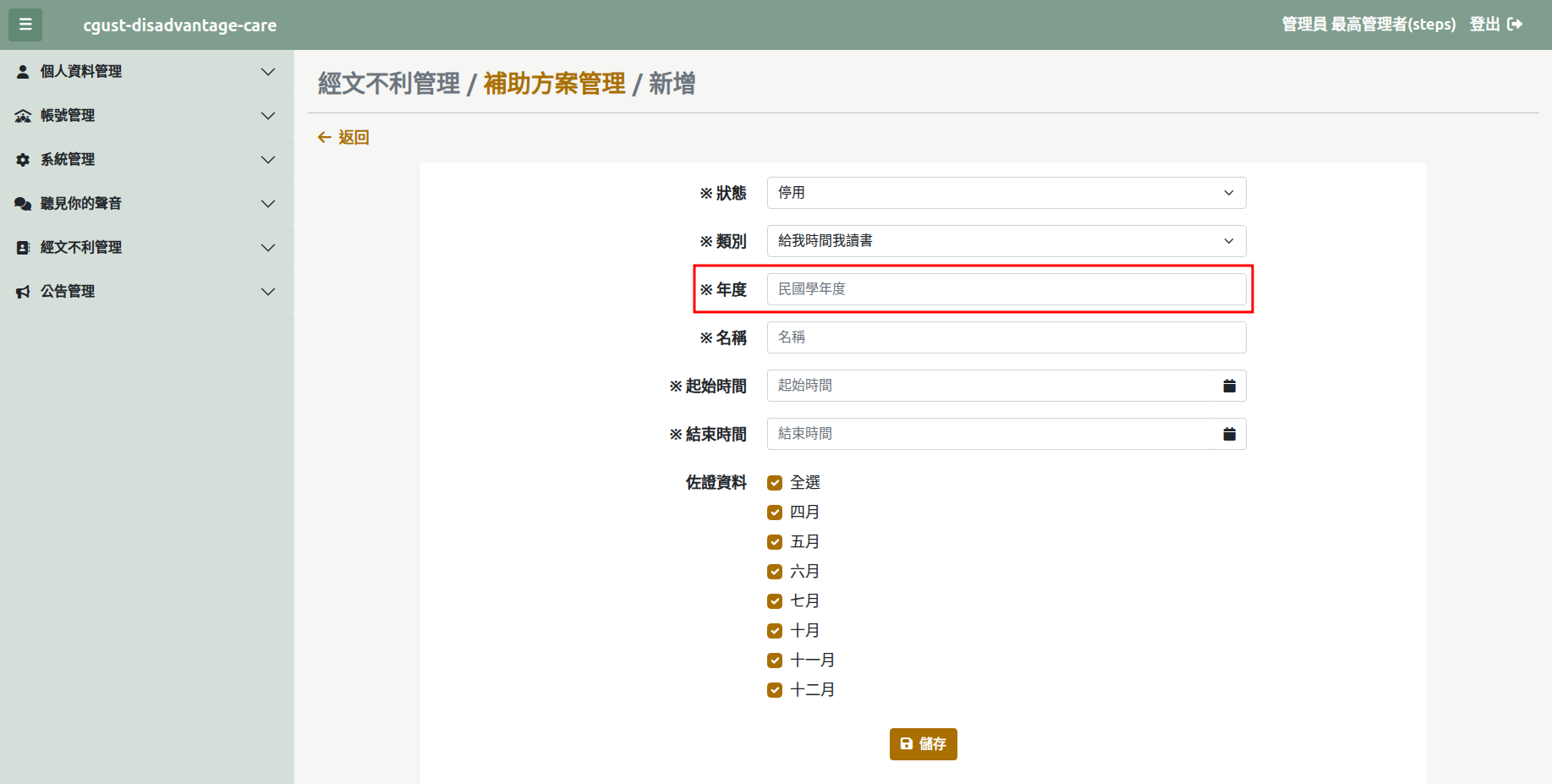Click the 補助方案管理 breadcrumb link

[x=555, y=84]
